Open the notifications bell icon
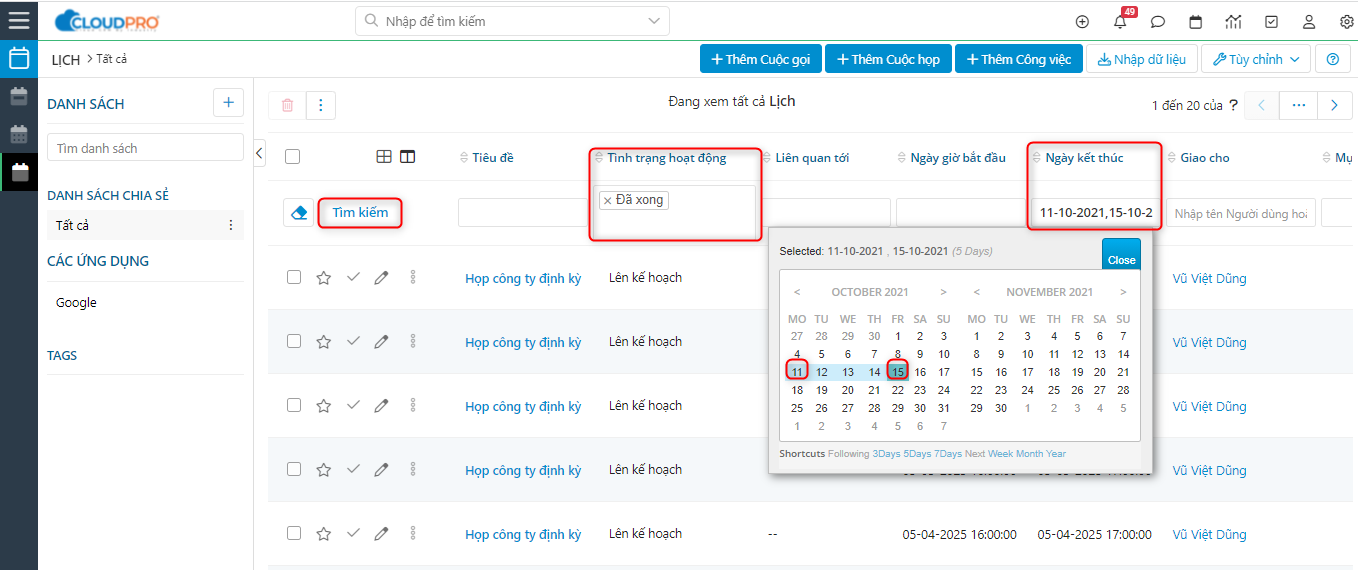This screenshot has height=570, width=1358. pos(1120,22)
